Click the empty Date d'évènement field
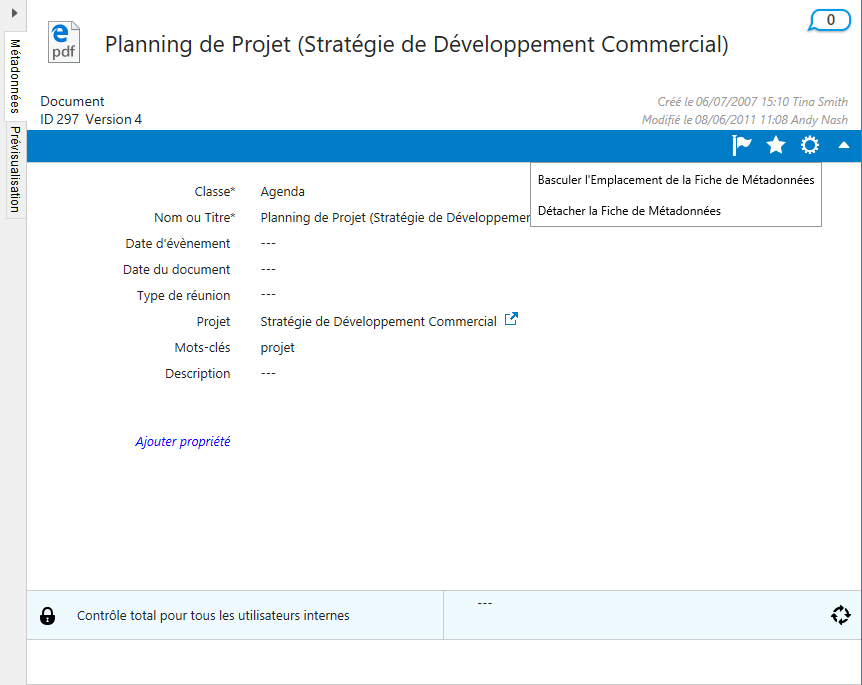Viewport: 862px width, 685px height. [x=268, y=244]
